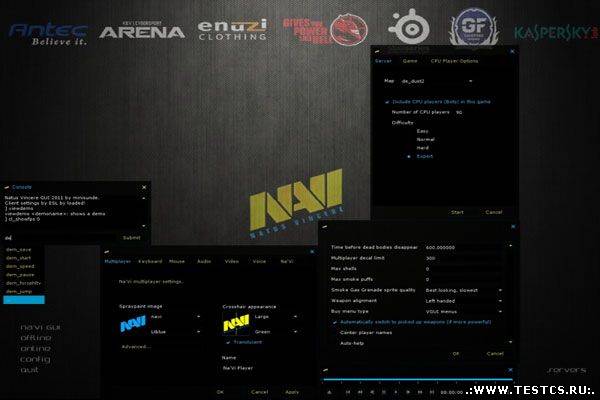Switch to the Keyboard options tab
This screenshot has height=400, width=600.
tap(150, 261)
